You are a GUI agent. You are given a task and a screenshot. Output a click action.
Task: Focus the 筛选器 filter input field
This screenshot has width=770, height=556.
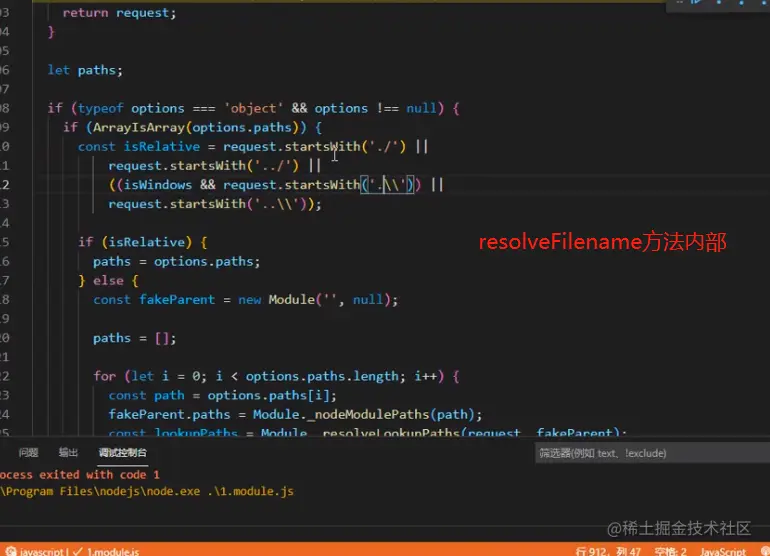[652, 453]
